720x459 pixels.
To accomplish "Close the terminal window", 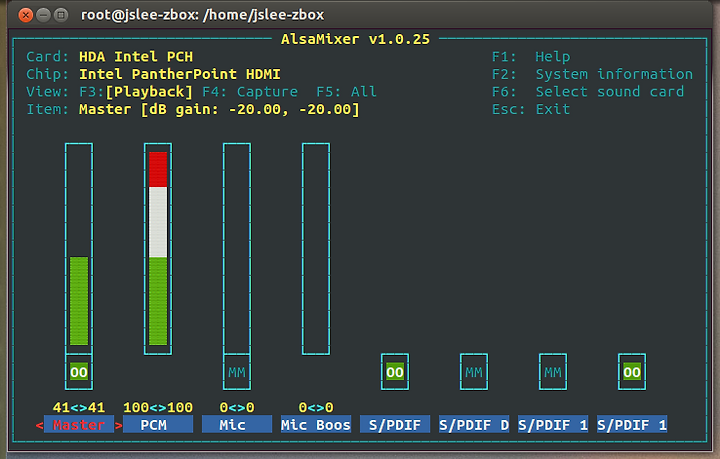I will tap(26, 15).
